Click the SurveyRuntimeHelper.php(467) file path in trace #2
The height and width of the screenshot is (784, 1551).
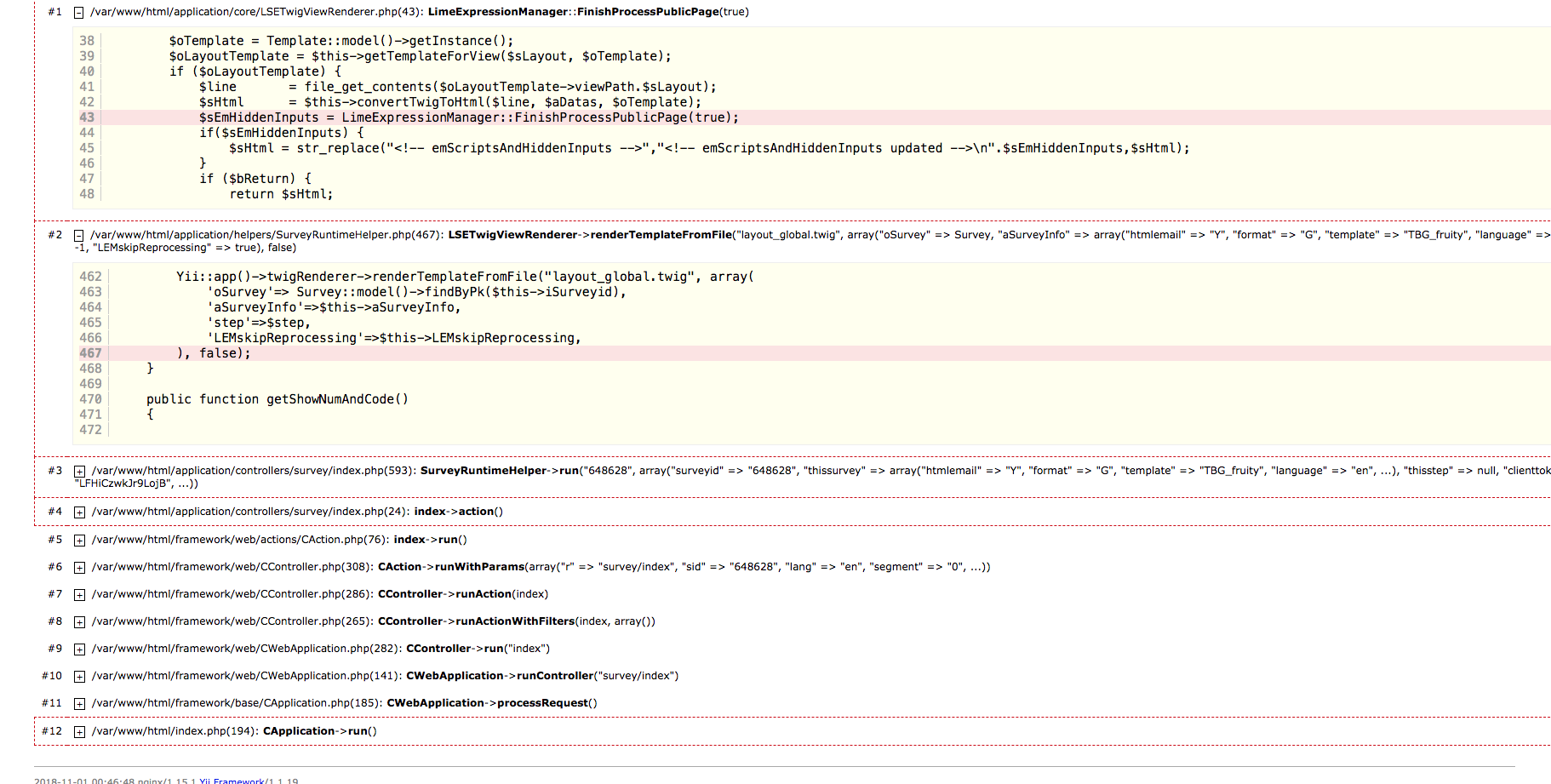tap(268, 235)
